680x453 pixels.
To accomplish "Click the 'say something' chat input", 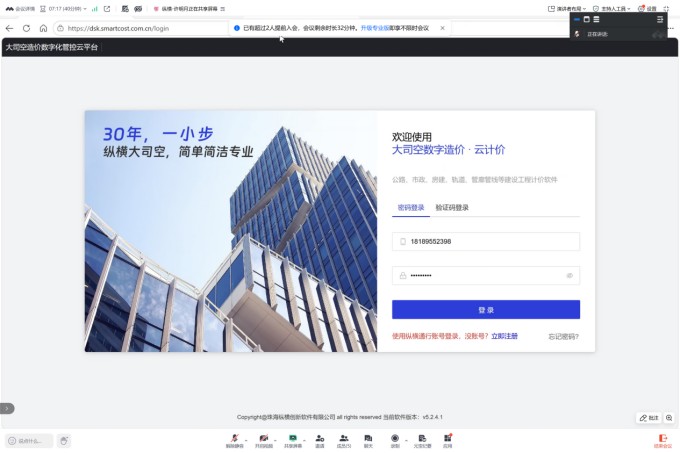I will click(29, 441).
